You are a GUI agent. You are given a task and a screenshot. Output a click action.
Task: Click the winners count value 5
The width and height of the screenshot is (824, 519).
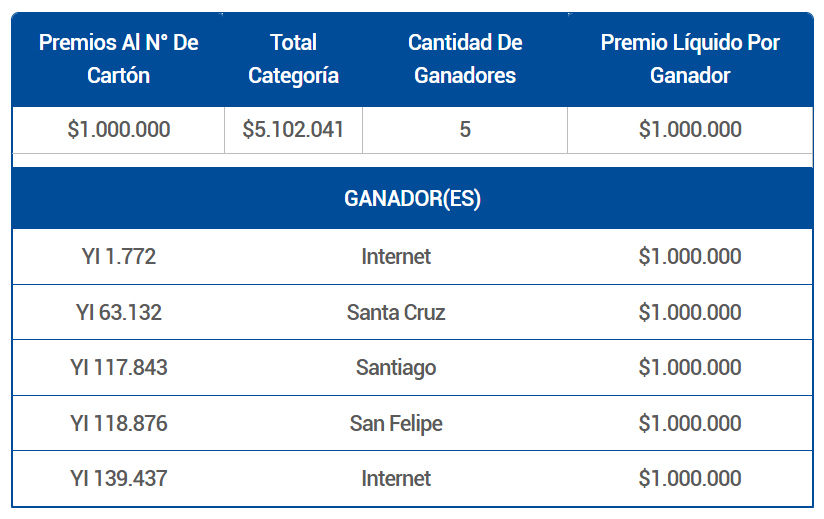[465, 130]
